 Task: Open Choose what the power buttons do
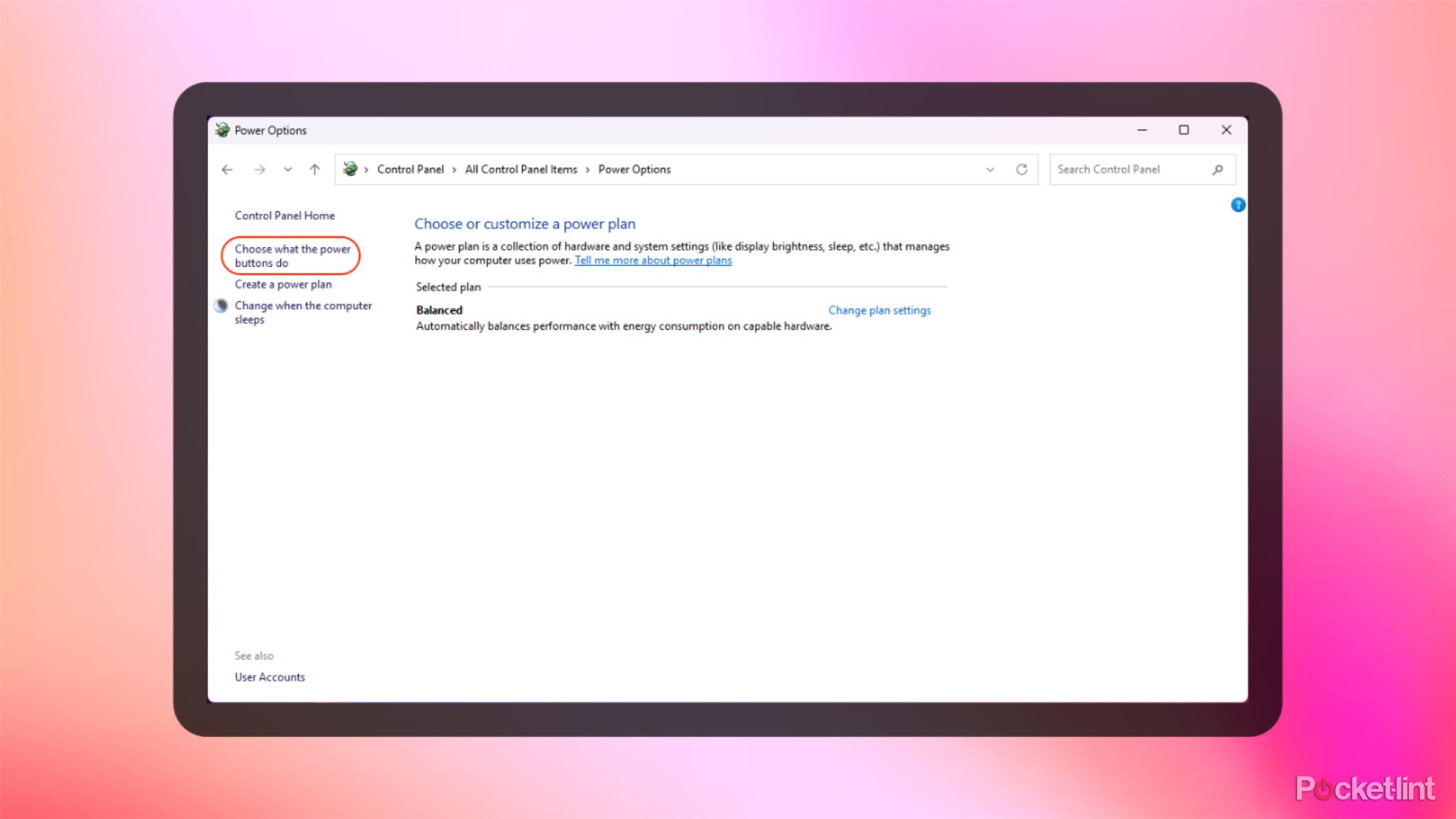[x=292, y=255]
